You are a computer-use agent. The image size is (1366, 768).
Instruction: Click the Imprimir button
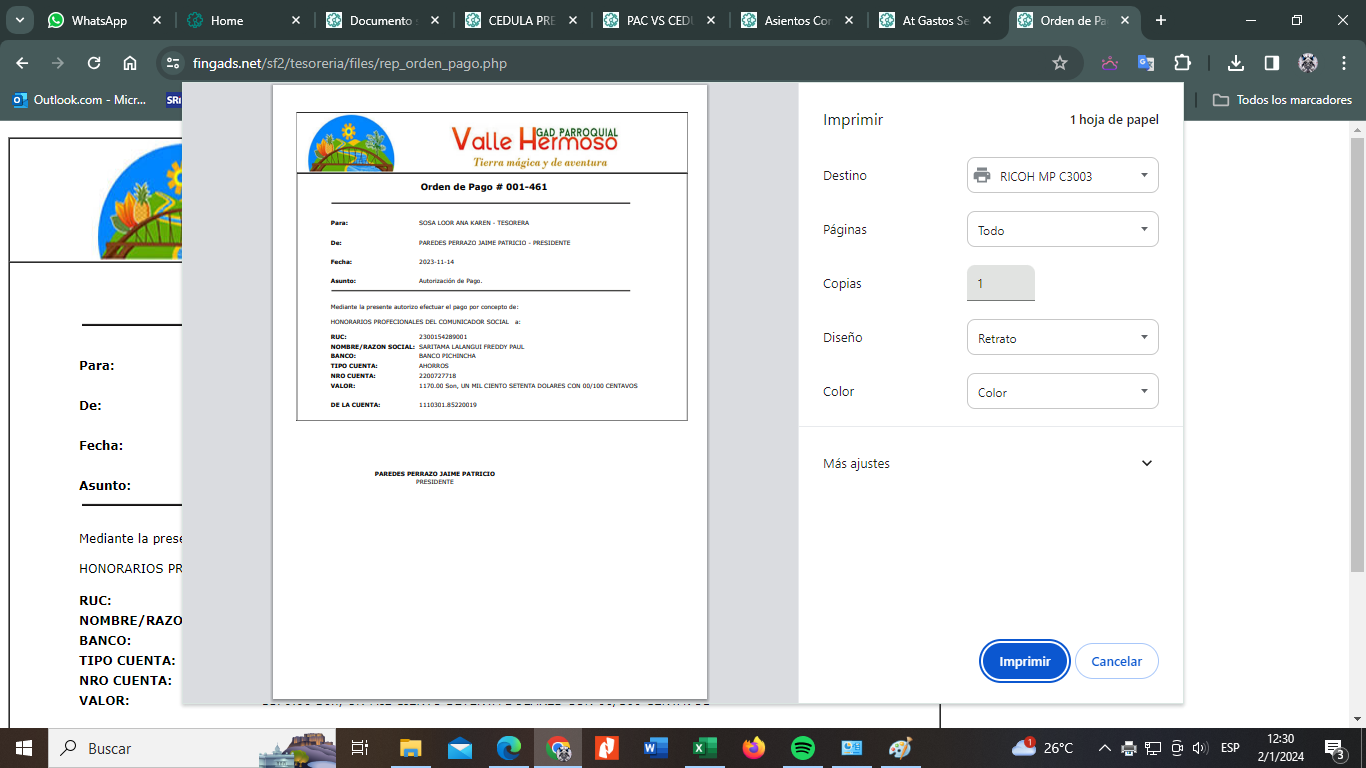pyautogui.click(x=1024, y=661)
